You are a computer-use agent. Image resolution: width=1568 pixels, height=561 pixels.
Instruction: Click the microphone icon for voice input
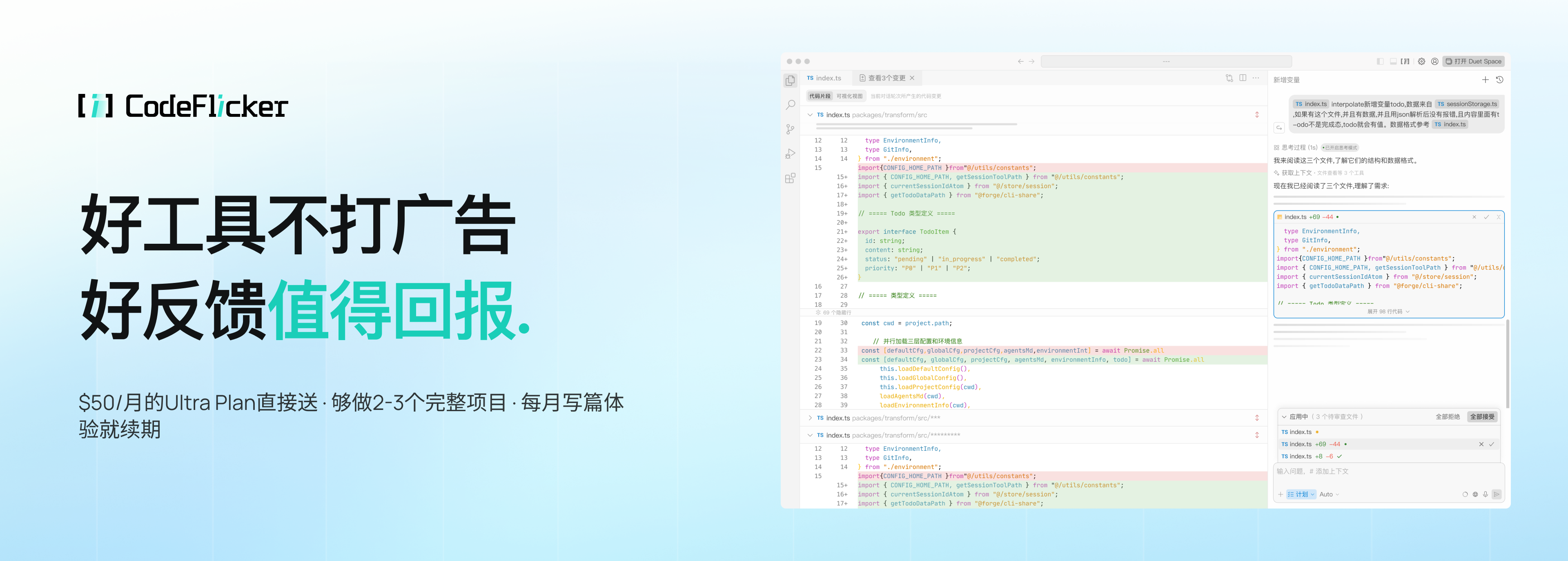[x=1485, y=494]
